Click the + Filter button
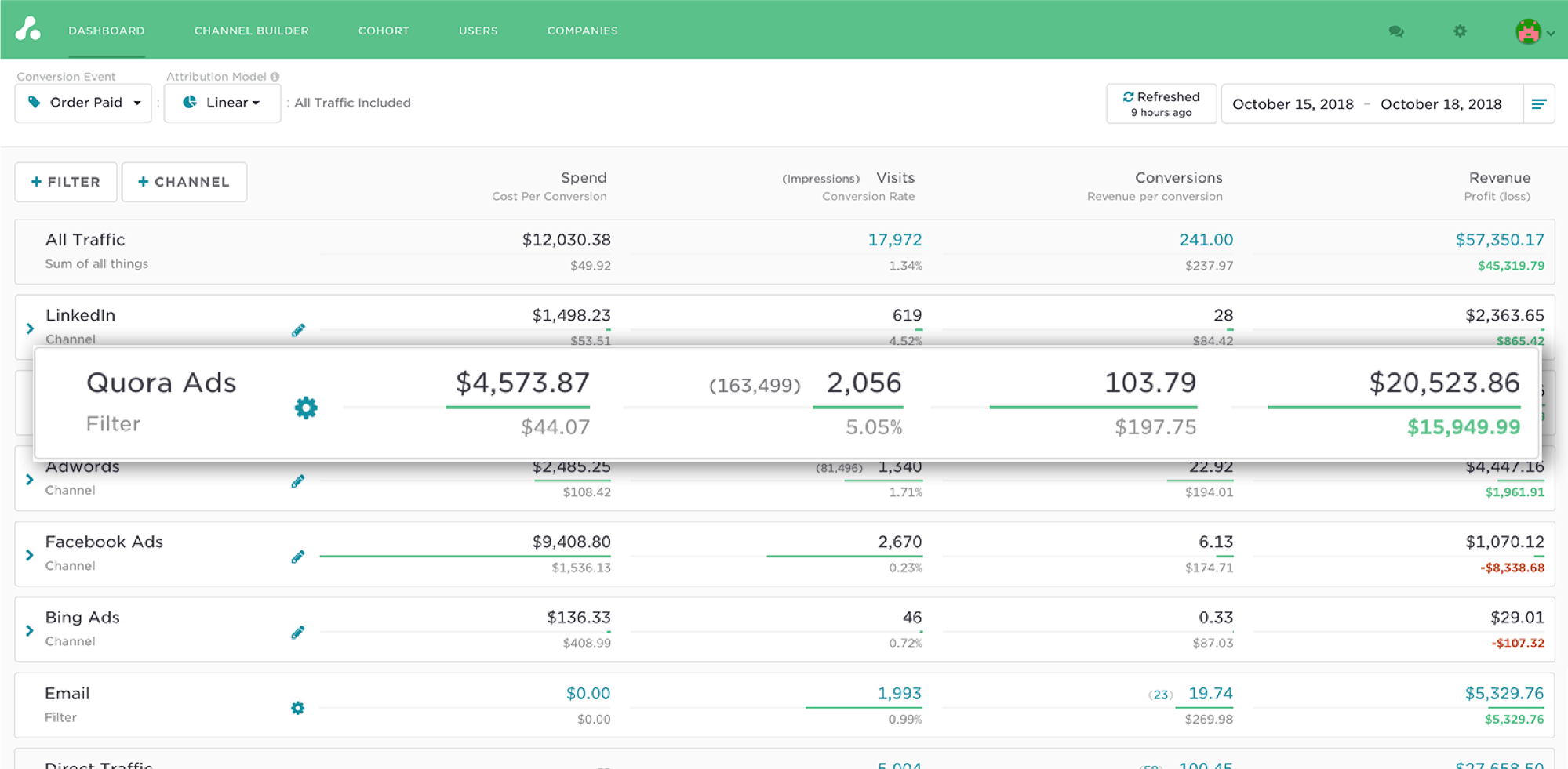 point(66,182)
